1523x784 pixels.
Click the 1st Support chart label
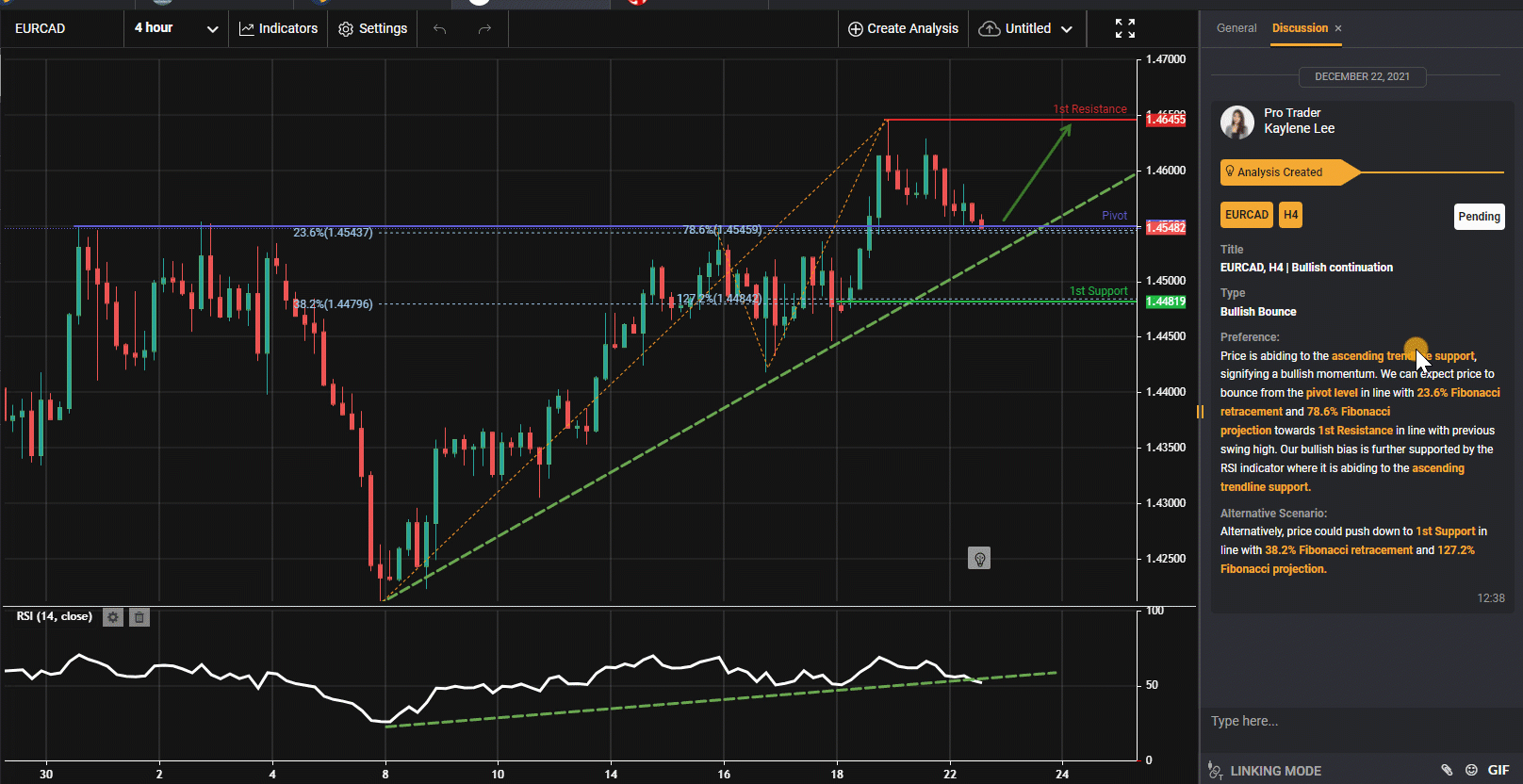click(x=1098, y=291)
